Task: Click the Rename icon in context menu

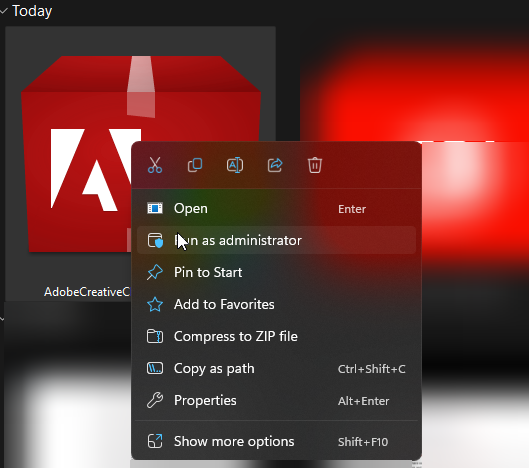Action: (235, 165)
